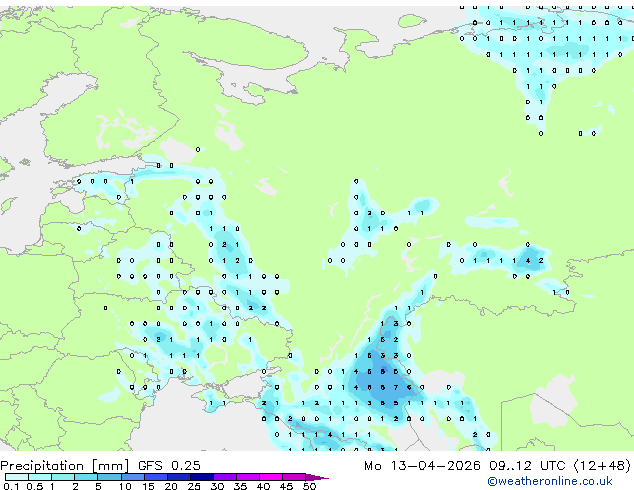Image resolution: width=634 pixels, height=490 pixels.
Task: Click the 2–5 mm legend color swatch
Action: point(86,477)
